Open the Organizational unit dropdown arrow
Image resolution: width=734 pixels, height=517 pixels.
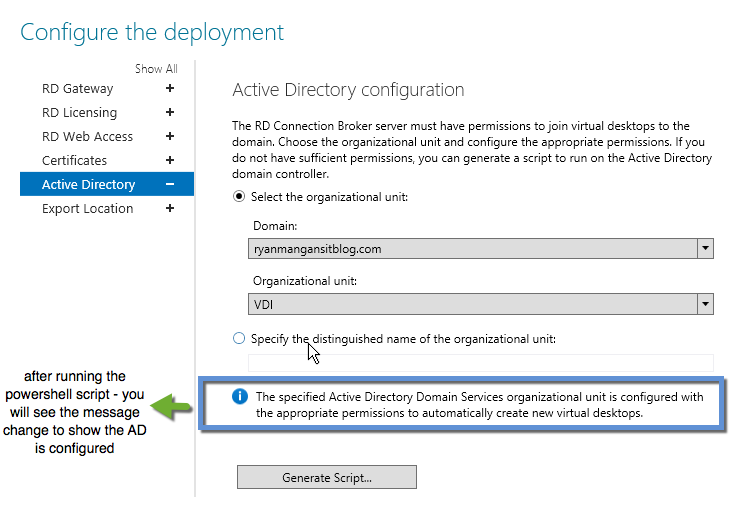[x=705, y=304]
